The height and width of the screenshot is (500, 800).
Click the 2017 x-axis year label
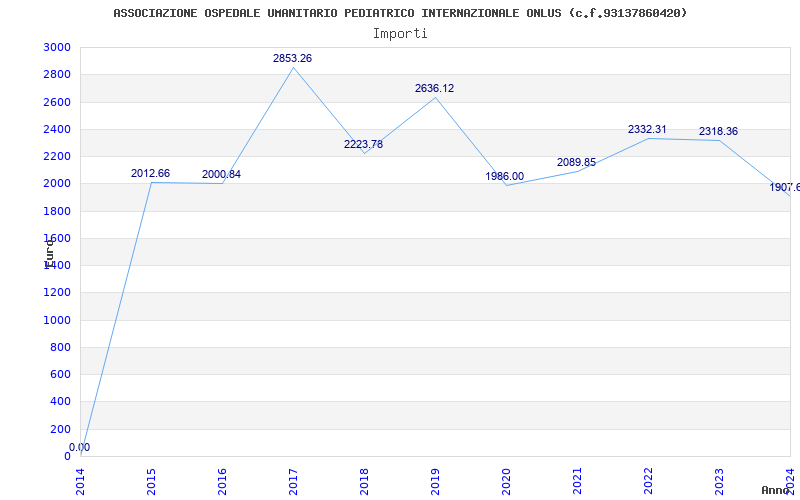pos(293,482)
